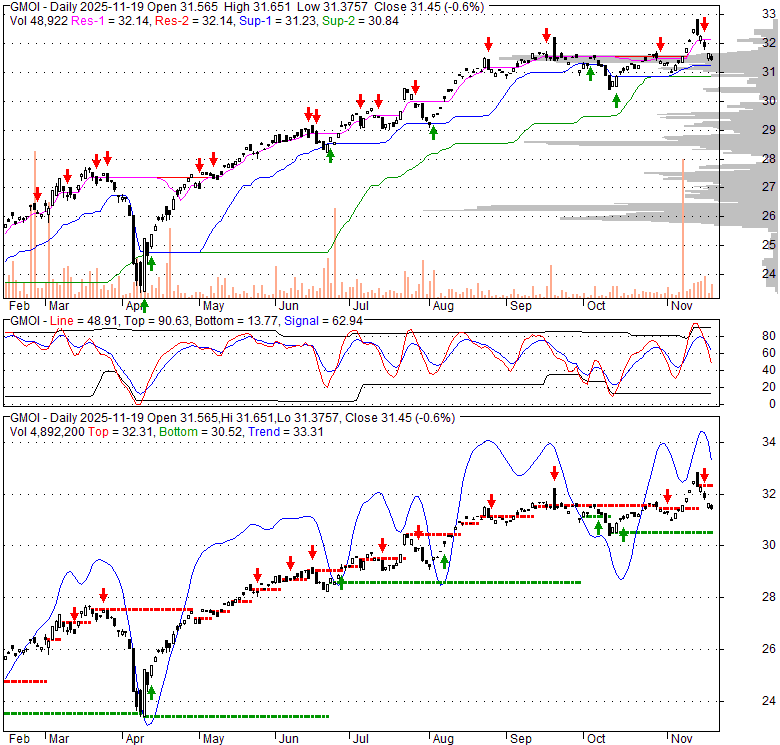
Task: Click the Feb month label under the top chart
Action: [19, 306]
